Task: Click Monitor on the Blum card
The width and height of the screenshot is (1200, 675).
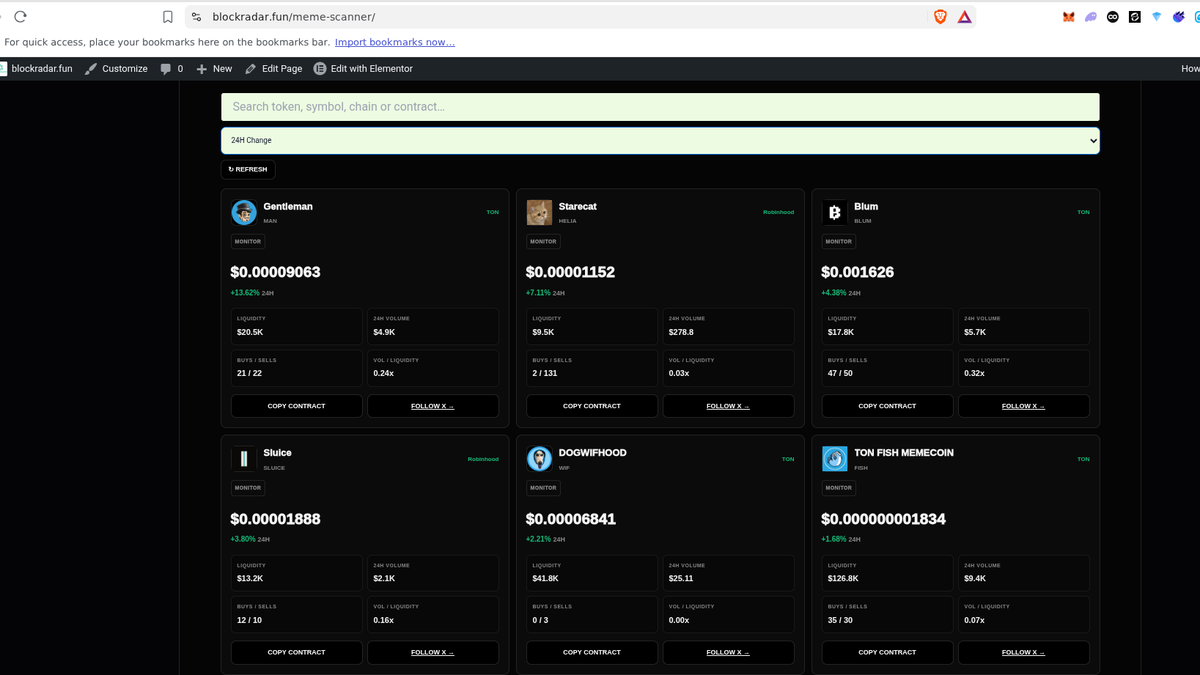Action: (839, 241)
